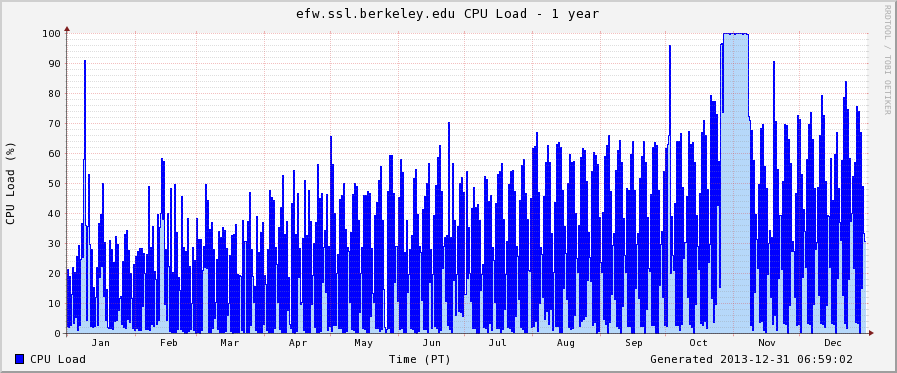897x373 pixels.
Task: Select the Oct label on time axis
Action: point(698,343)
